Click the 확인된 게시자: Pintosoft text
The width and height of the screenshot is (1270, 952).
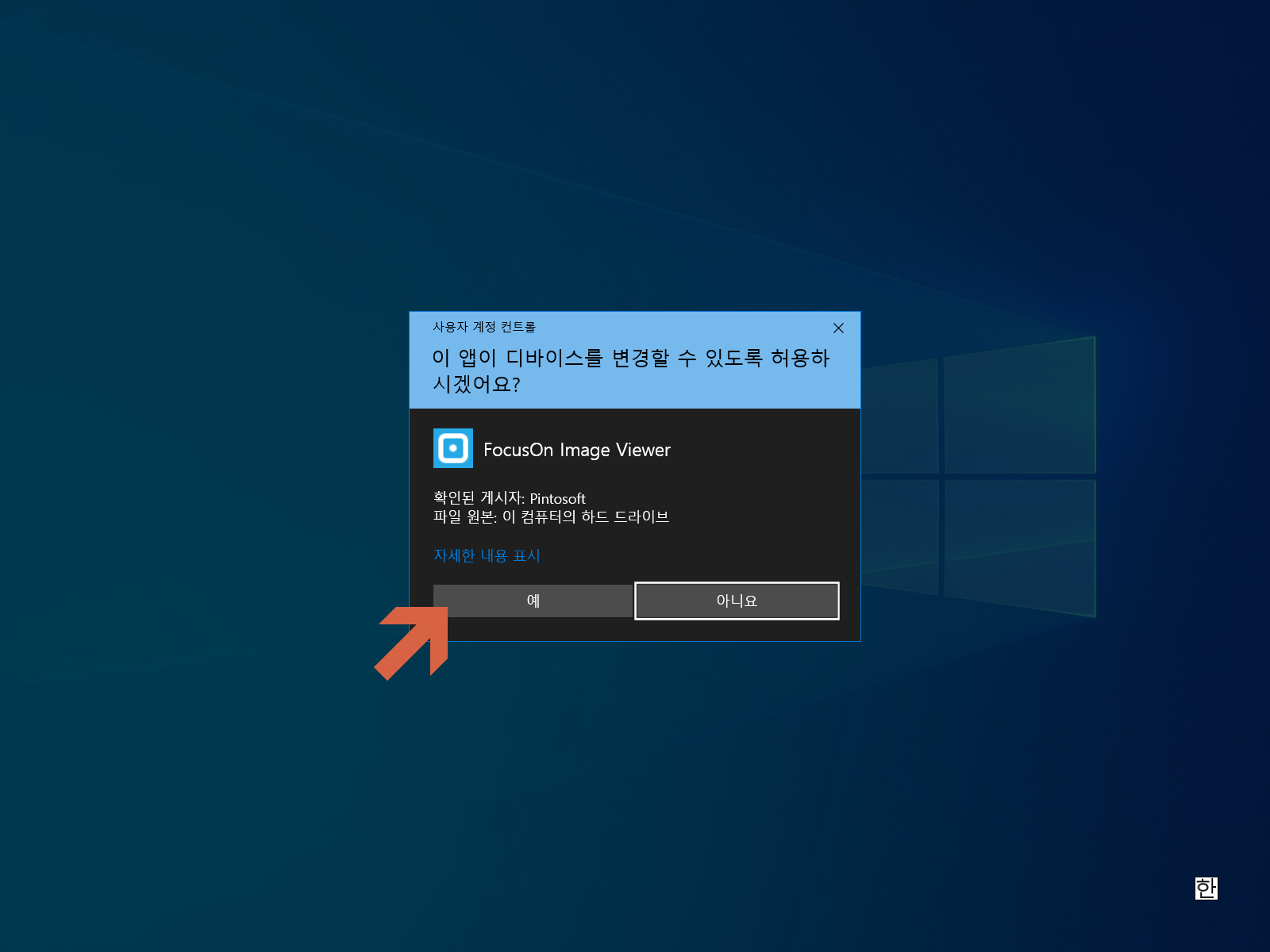510,498
